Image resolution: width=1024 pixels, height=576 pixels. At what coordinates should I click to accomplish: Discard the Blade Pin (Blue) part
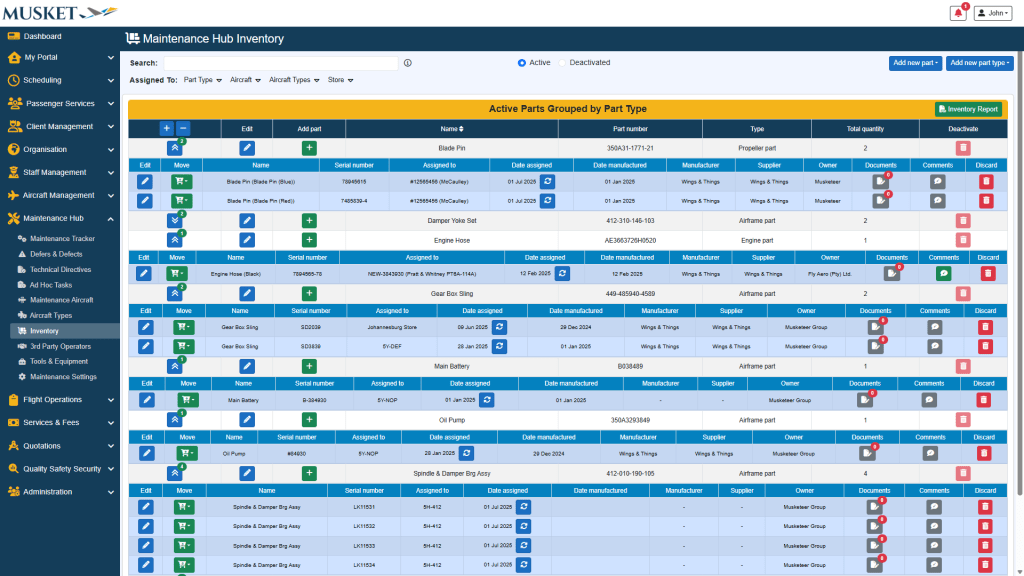pyautogui.click(x=986, y=182)
